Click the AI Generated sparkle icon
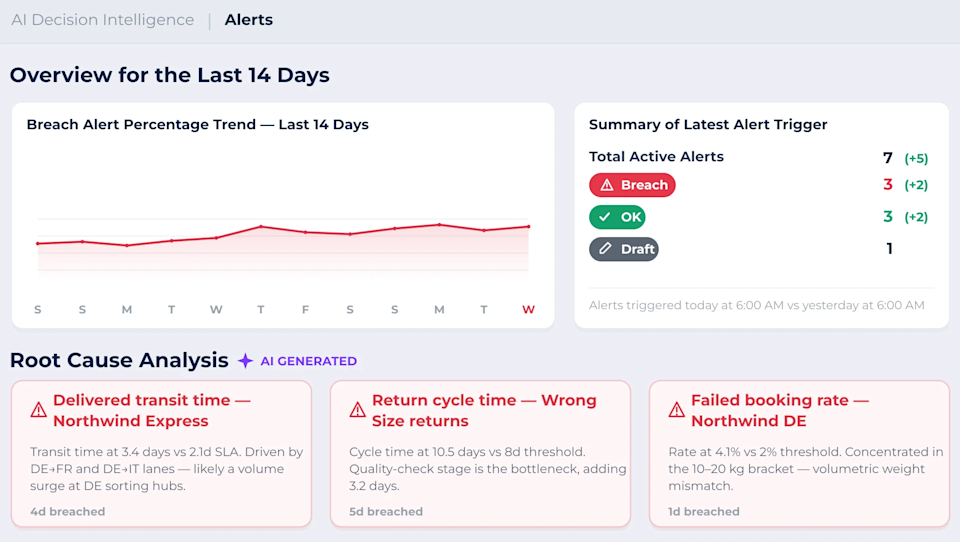The height and width of the screenshot is (542, 960). coord(245,361)
